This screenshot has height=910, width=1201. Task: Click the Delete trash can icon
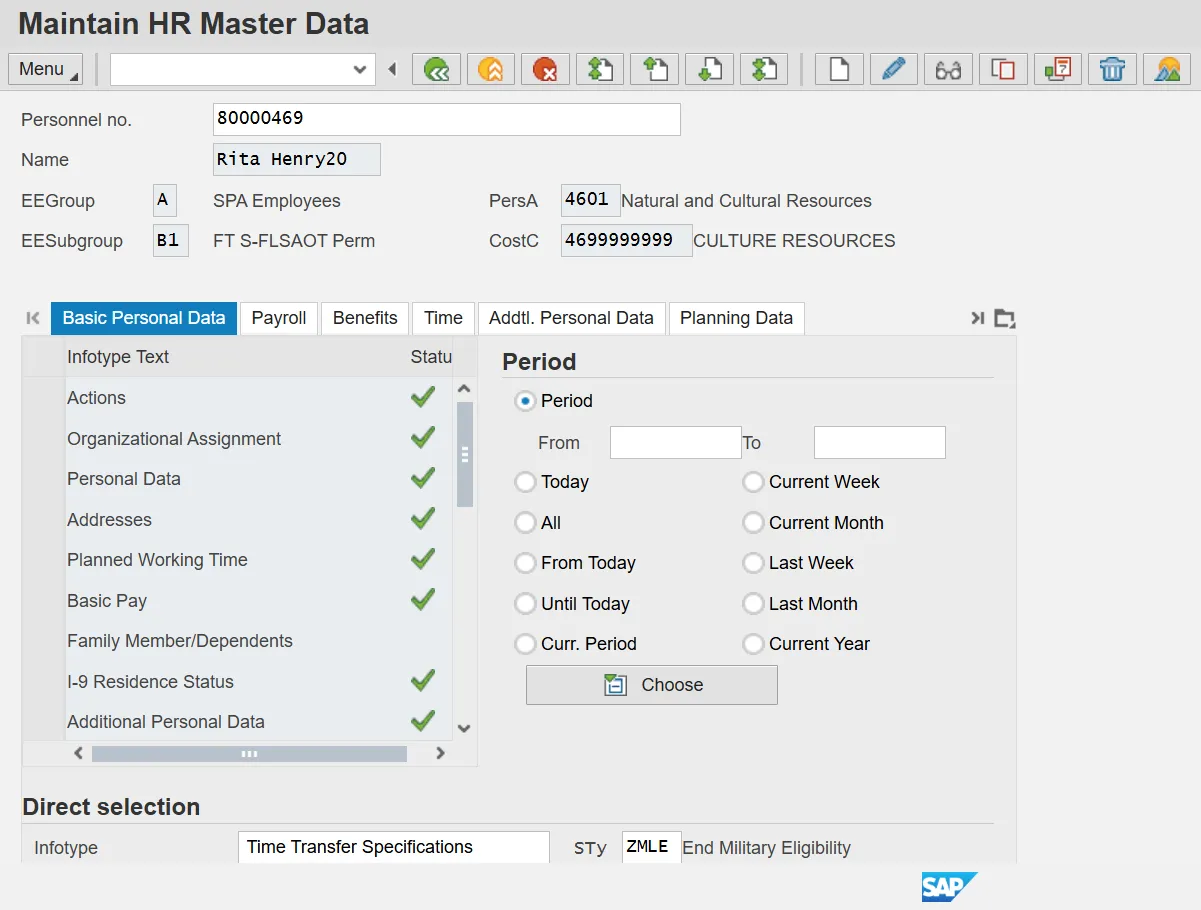coord(1112,69)
